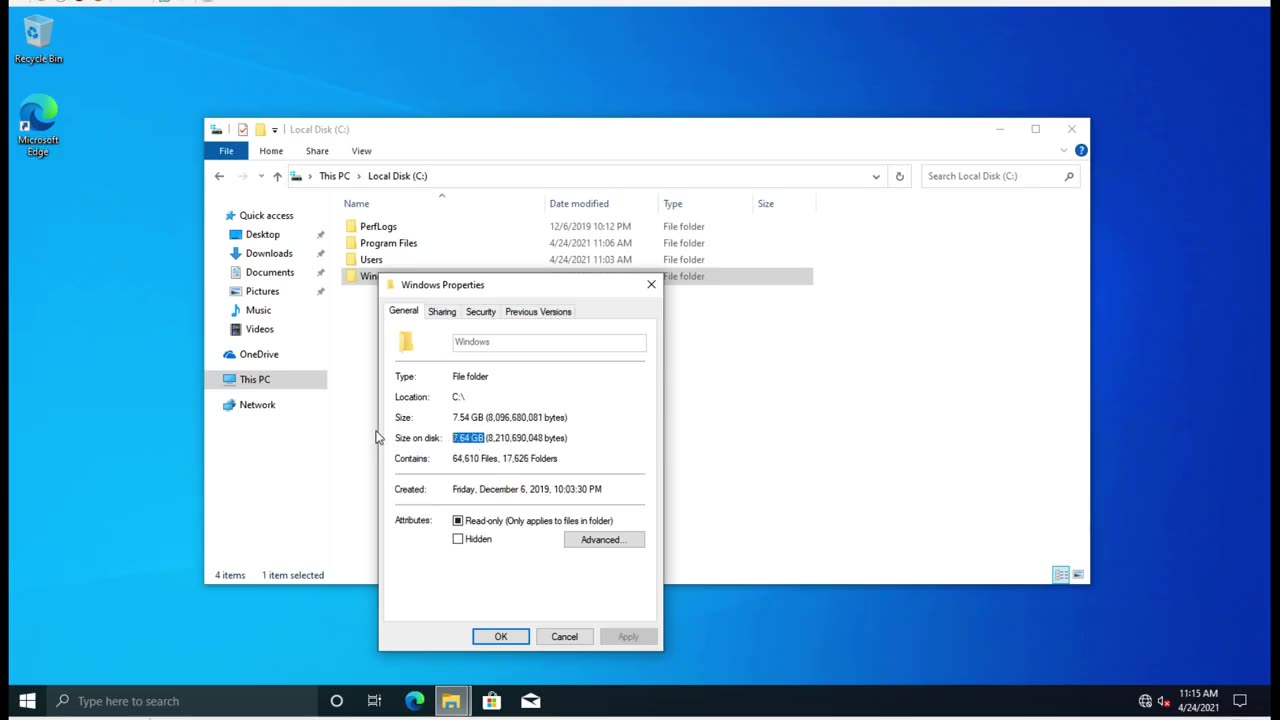Select the Program Files folder icon

coord(351,243)
